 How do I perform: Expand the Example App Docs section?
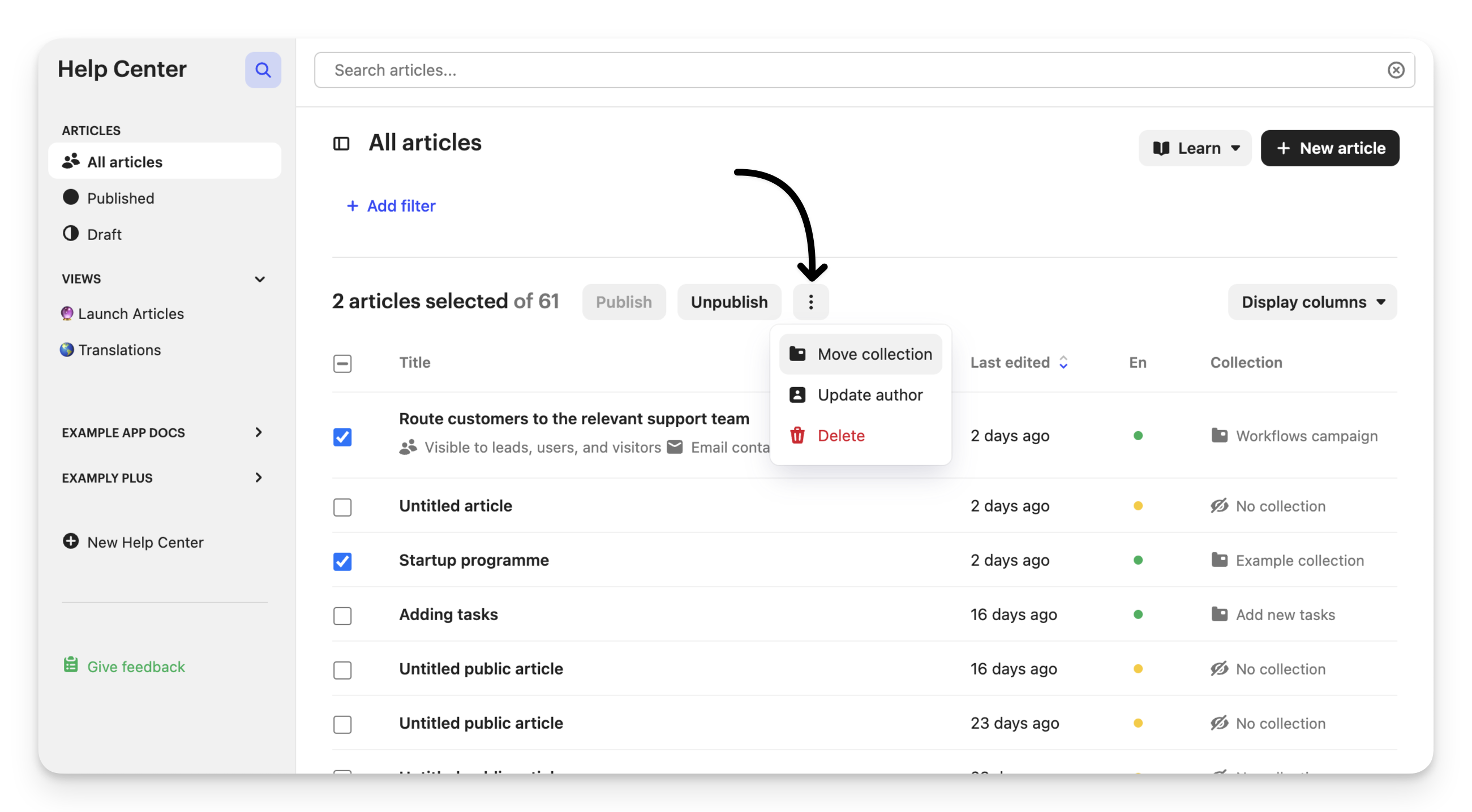tap(259, 432)
